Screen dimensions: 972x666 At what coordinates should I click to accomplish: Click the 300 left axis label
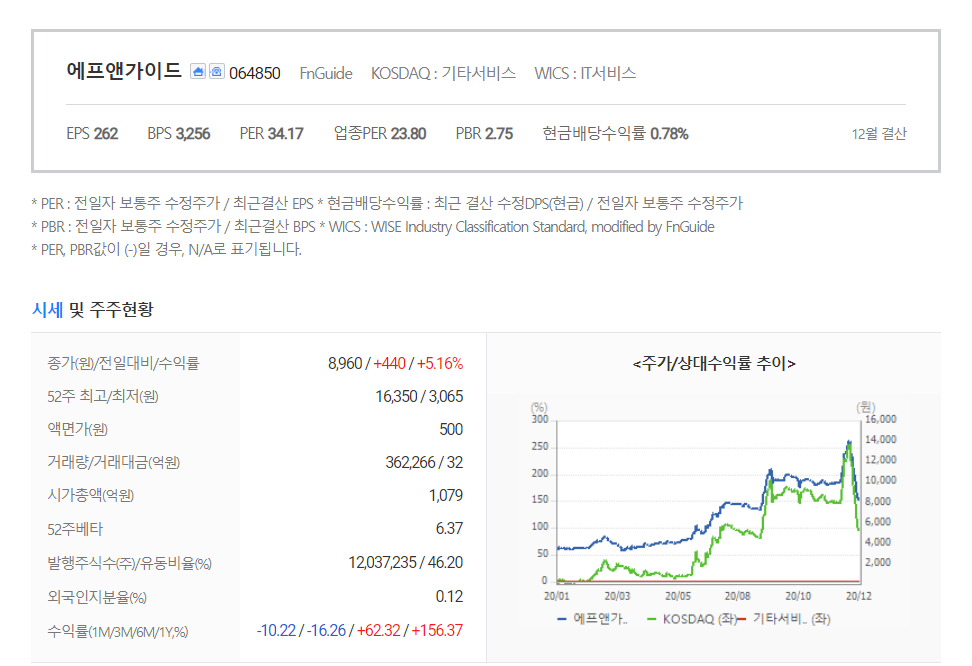[x=540, y=419]
